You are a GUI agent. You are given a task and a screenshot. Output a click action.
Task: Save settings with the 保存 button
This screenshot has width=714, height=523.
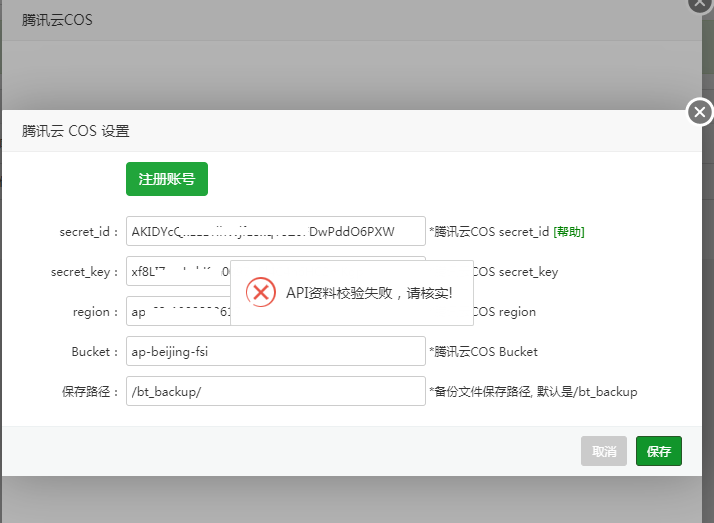point(658,451)
